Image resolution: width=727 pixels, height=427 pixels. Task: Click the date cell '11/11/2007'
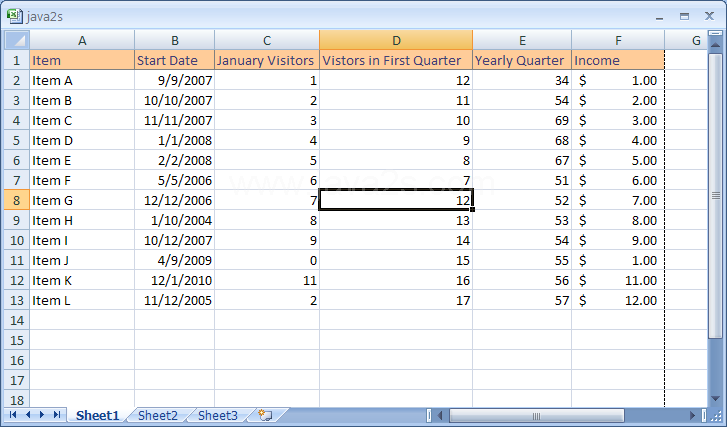coord(174,120)
